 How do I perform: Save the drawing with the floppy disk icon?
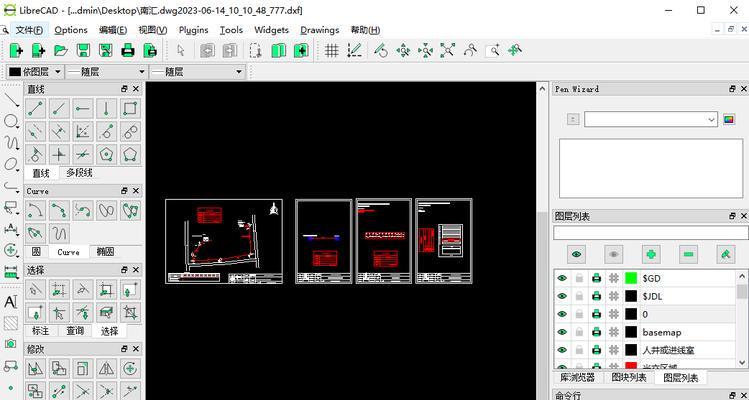tap(83, 50)
